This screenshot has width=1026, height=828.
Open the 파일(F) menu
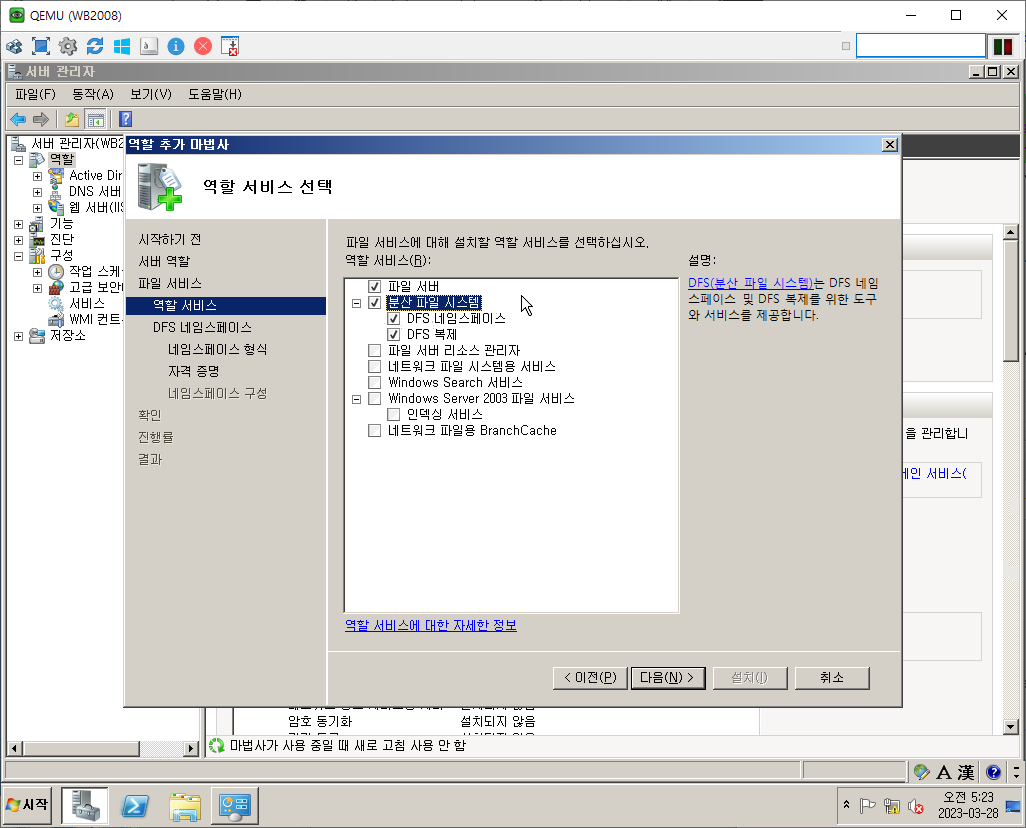(35, 94)
